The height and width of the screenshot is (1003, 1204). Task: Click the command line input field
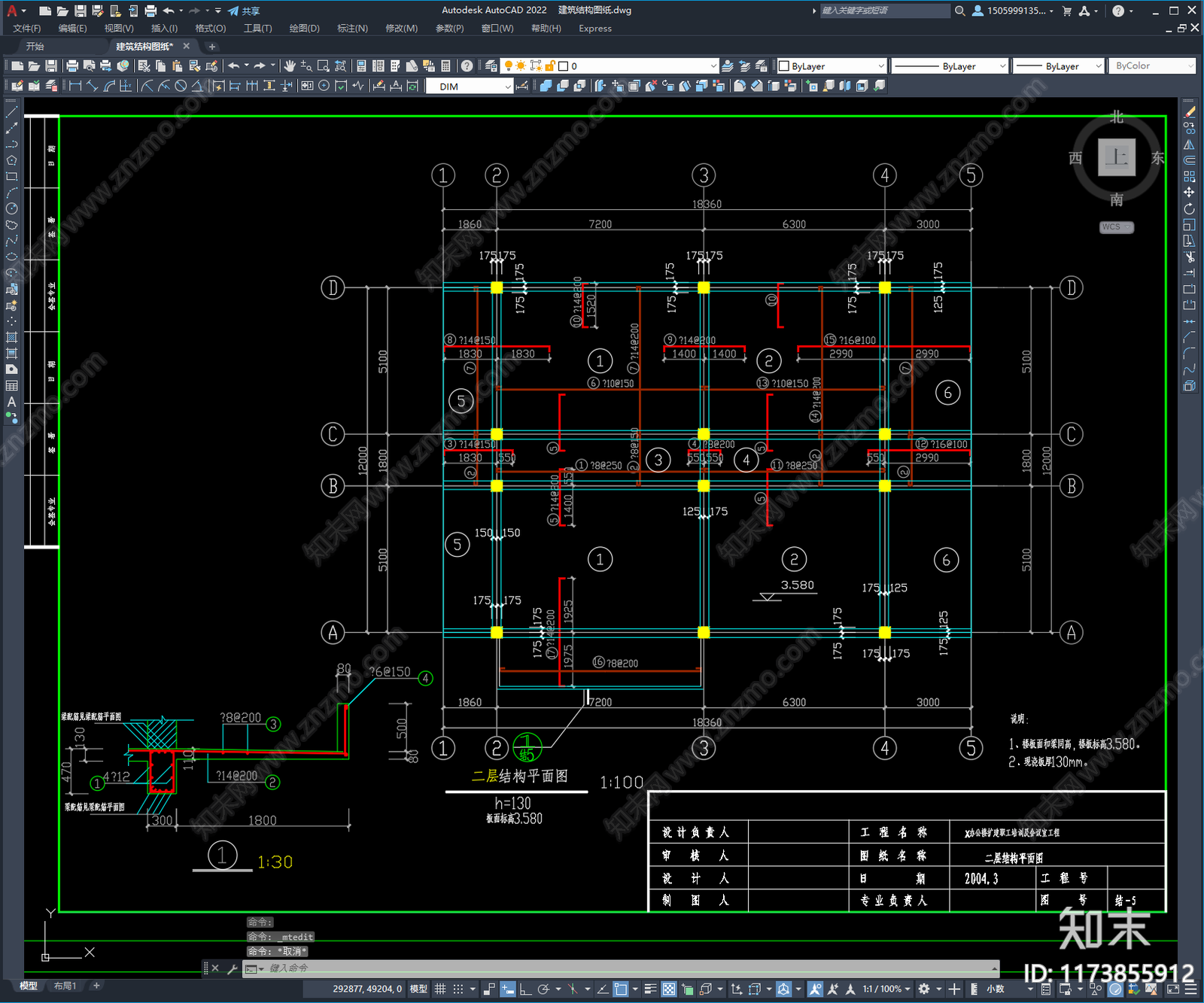pyautogui.click(x=632, y=968)
